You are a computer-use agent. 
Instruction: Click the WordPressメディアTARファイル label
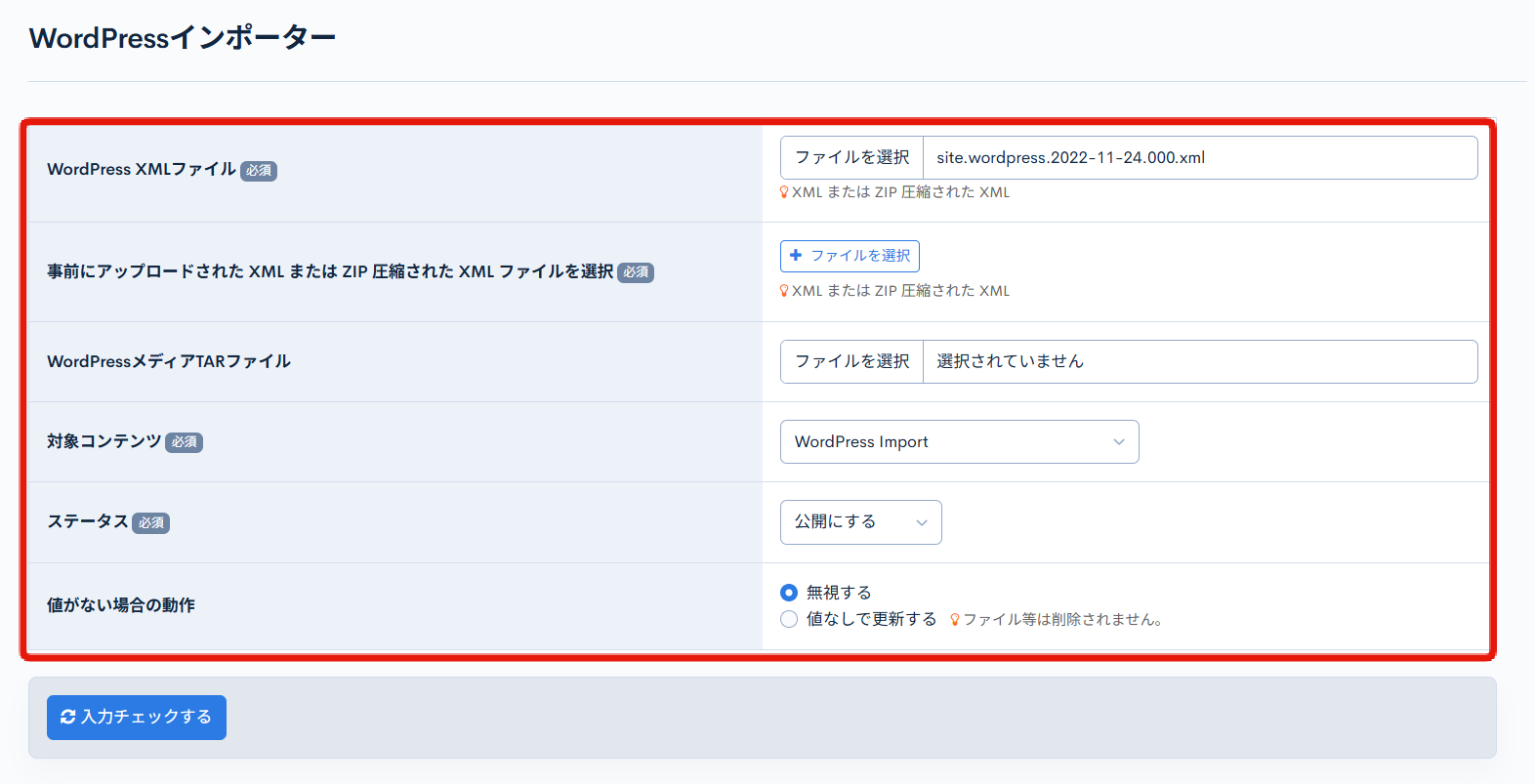coord(169,361)
